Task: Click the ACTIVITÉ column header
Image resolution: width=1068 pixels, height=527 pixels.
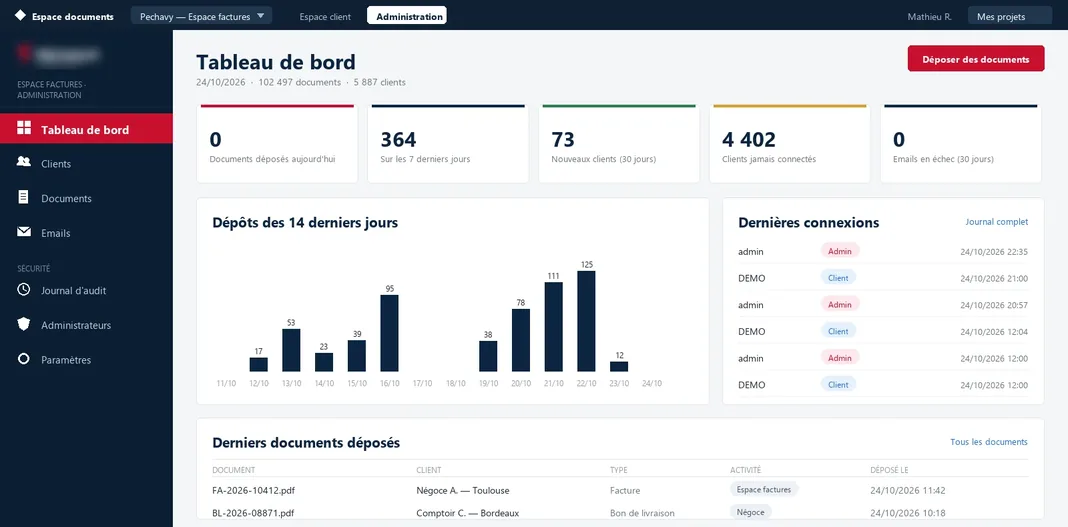Action: pyautogui.click(x=745, y=470)
